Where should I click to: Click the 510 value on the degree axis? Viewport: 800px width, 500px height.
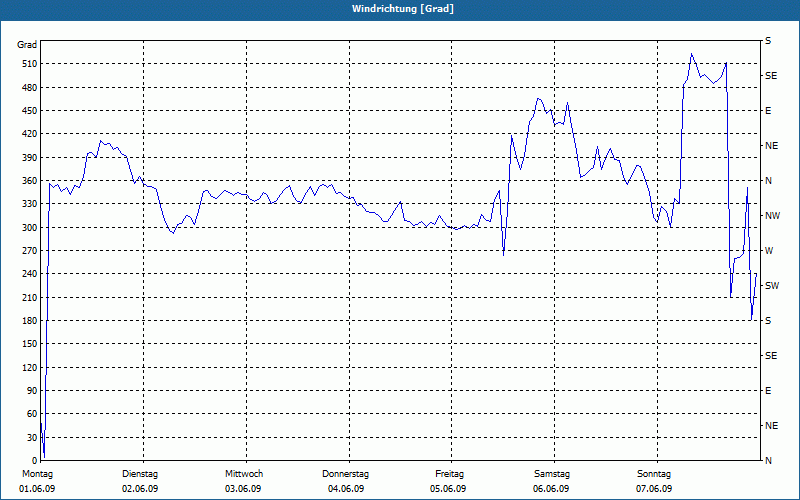[29, 64]
